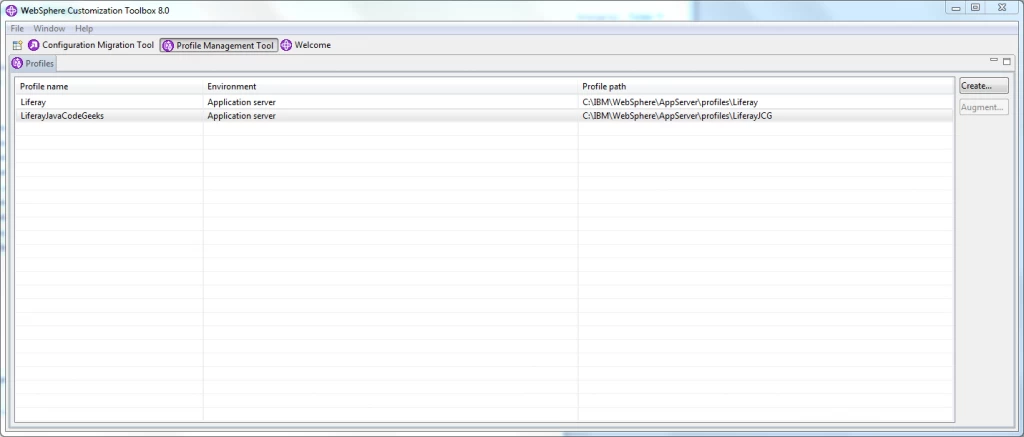Switch to the Configuration Migration Tool perspective
Image resolution: width=1024 pixels, height=437 pixels.
coord(91,45)
